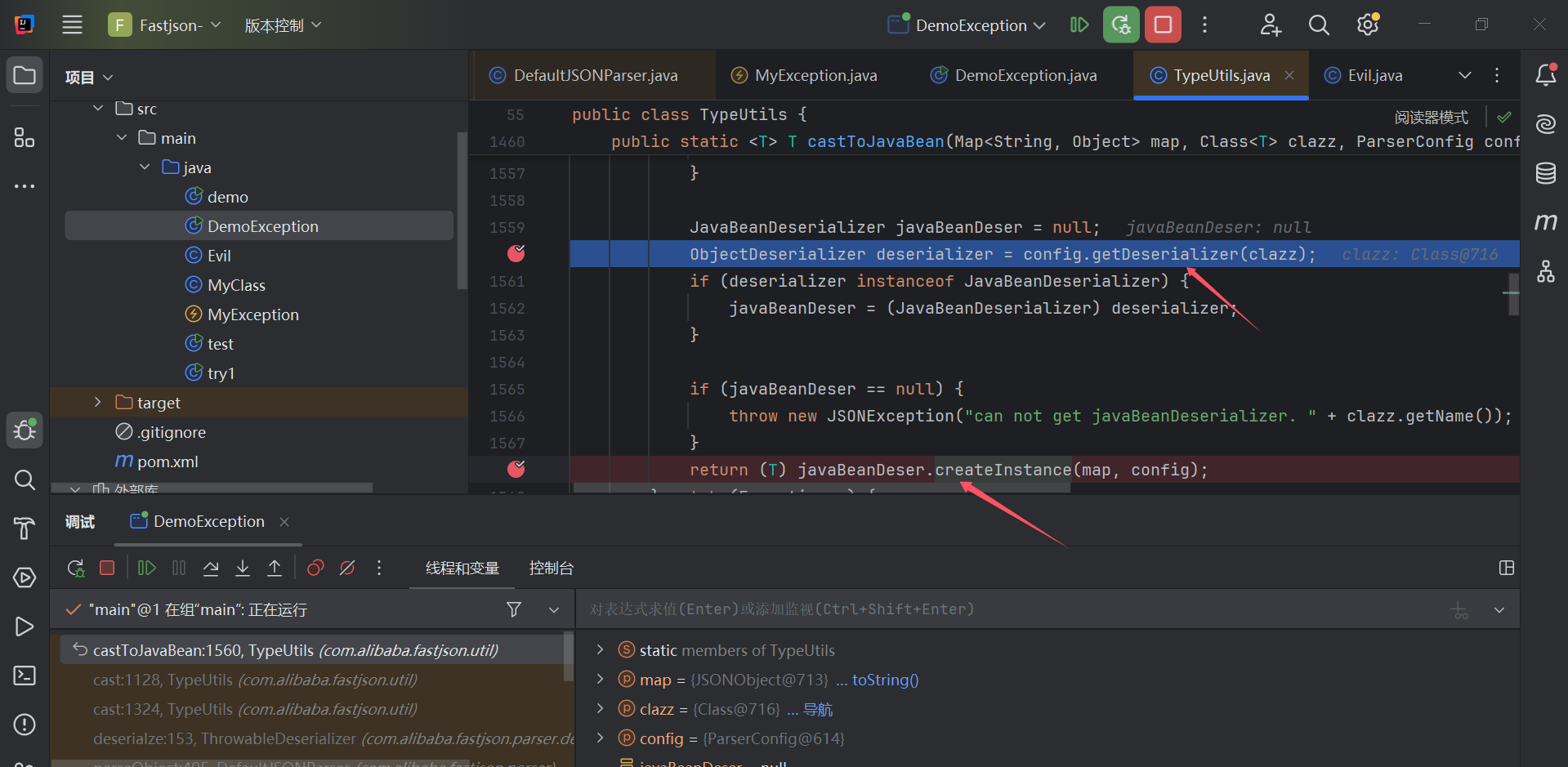Open Code With Me user icon
Image resolution: width=1568 pixels, height=767 pixels.
(x=1271, y=25)
